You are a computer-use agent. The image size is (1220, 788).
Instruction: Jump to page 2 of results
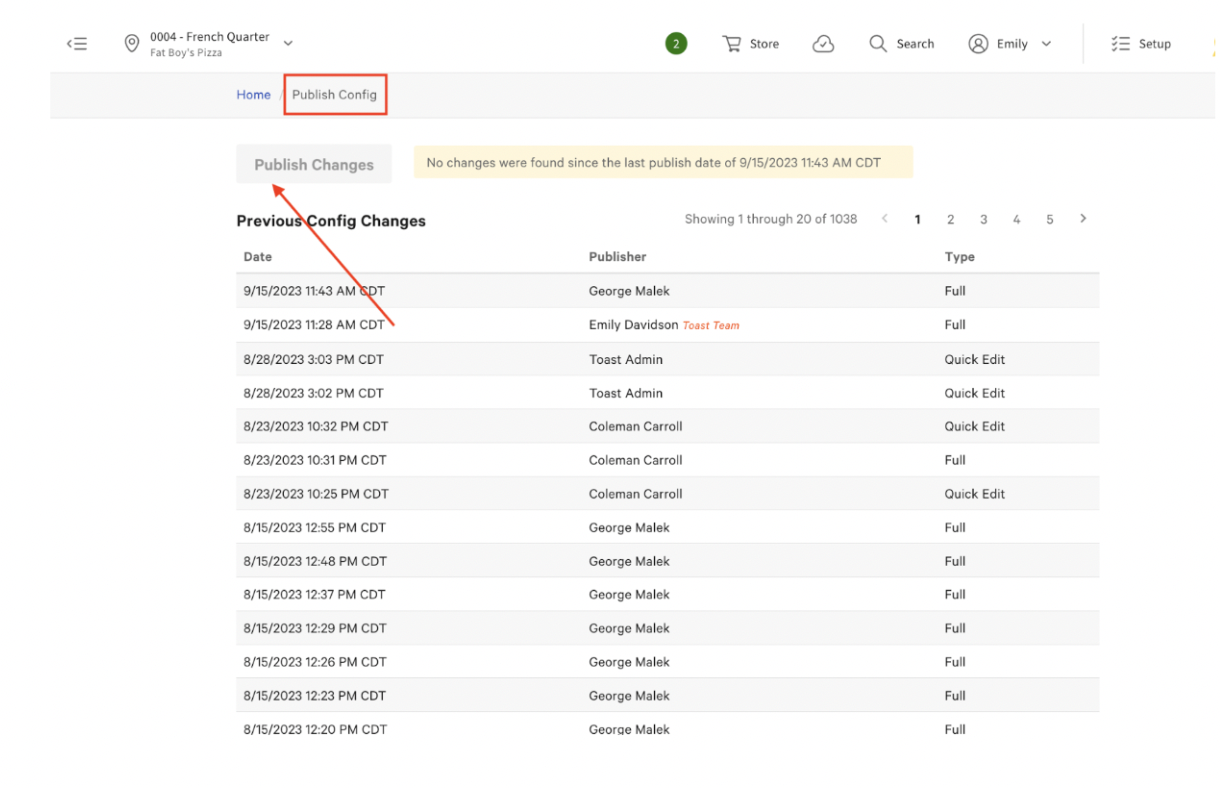click(x=950, y=220)
